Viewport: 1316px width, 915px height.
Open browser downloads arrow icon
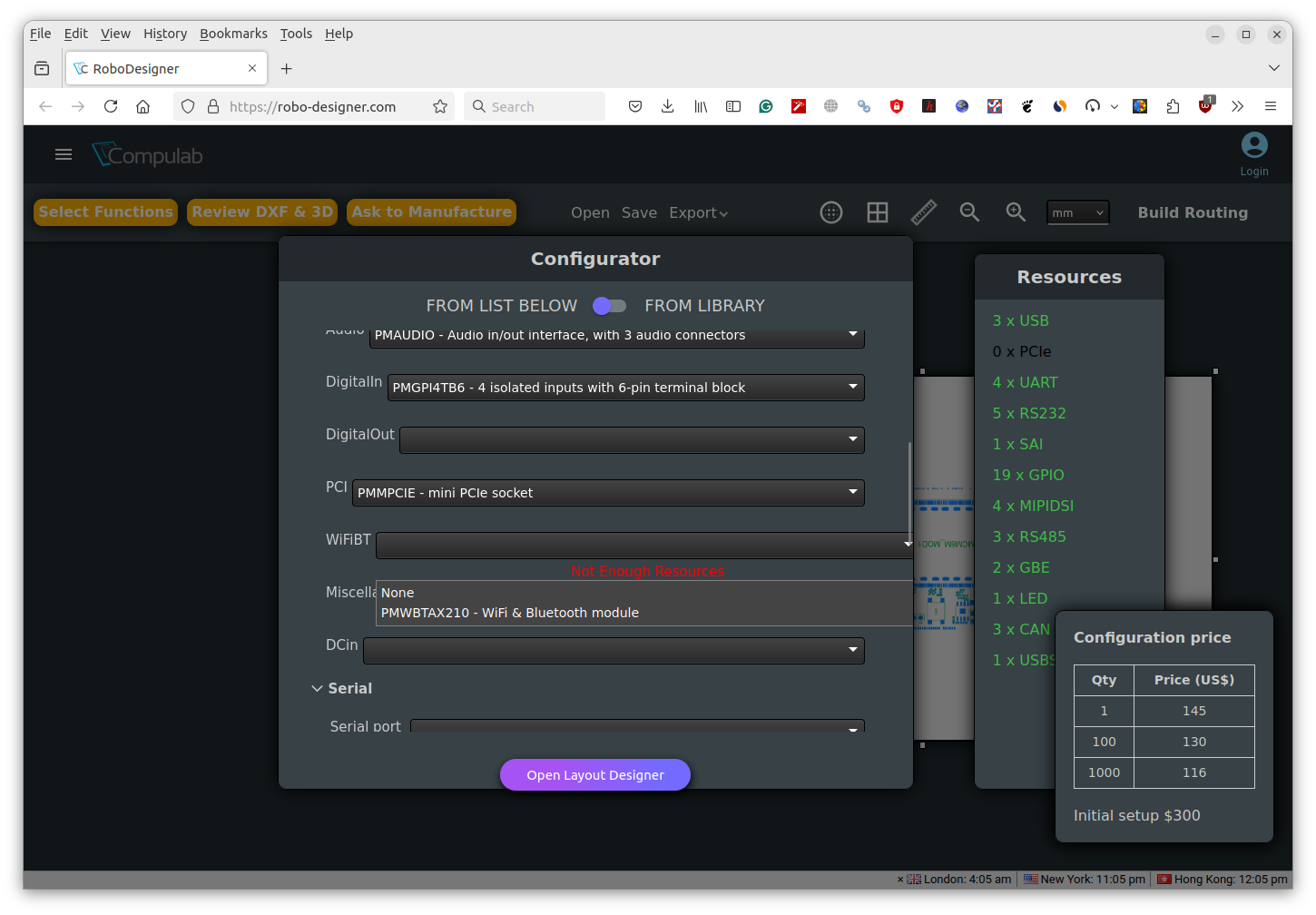tap(668, 106)
